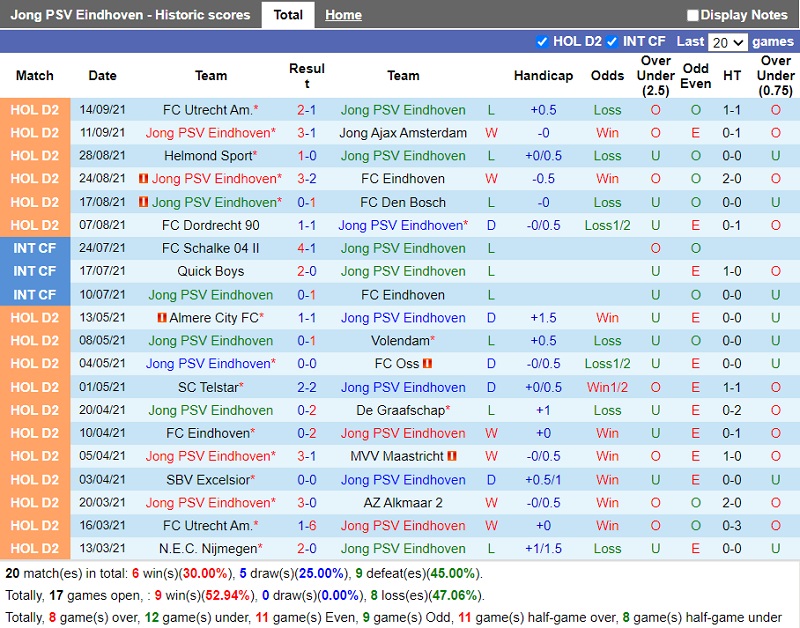Select the 0-3 half-time score on 16/03/21
This screenshot has width=800, height=628.
[732, 525]
